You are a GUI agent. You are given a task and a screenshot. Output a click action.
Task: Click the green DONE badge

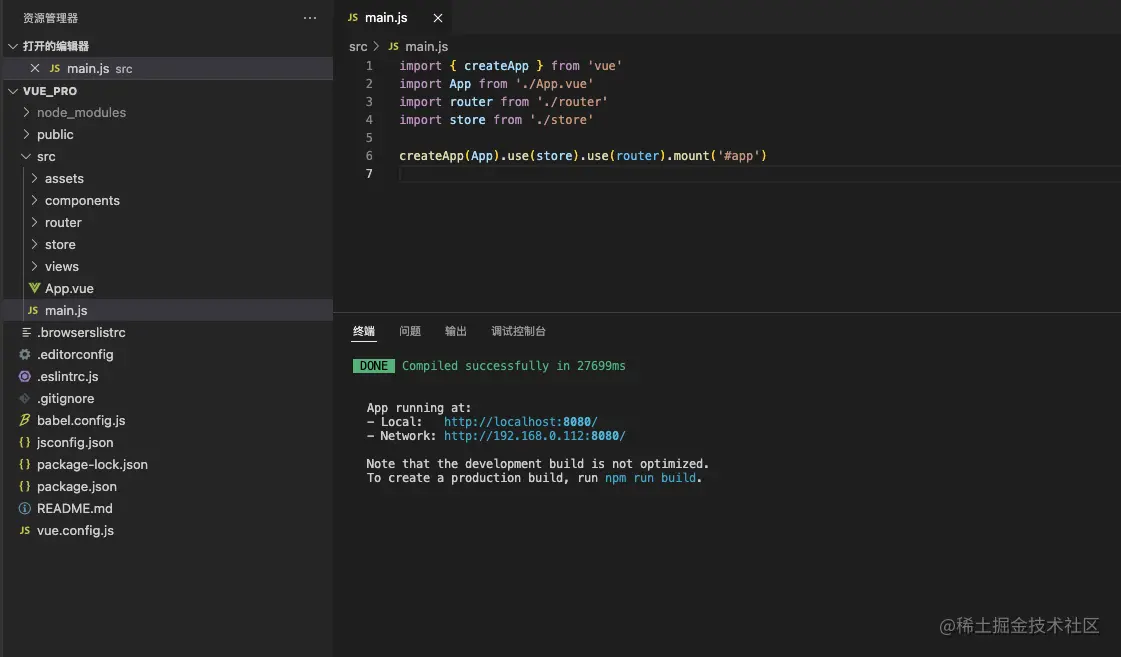pyautogui.click(x=373, y=366)
